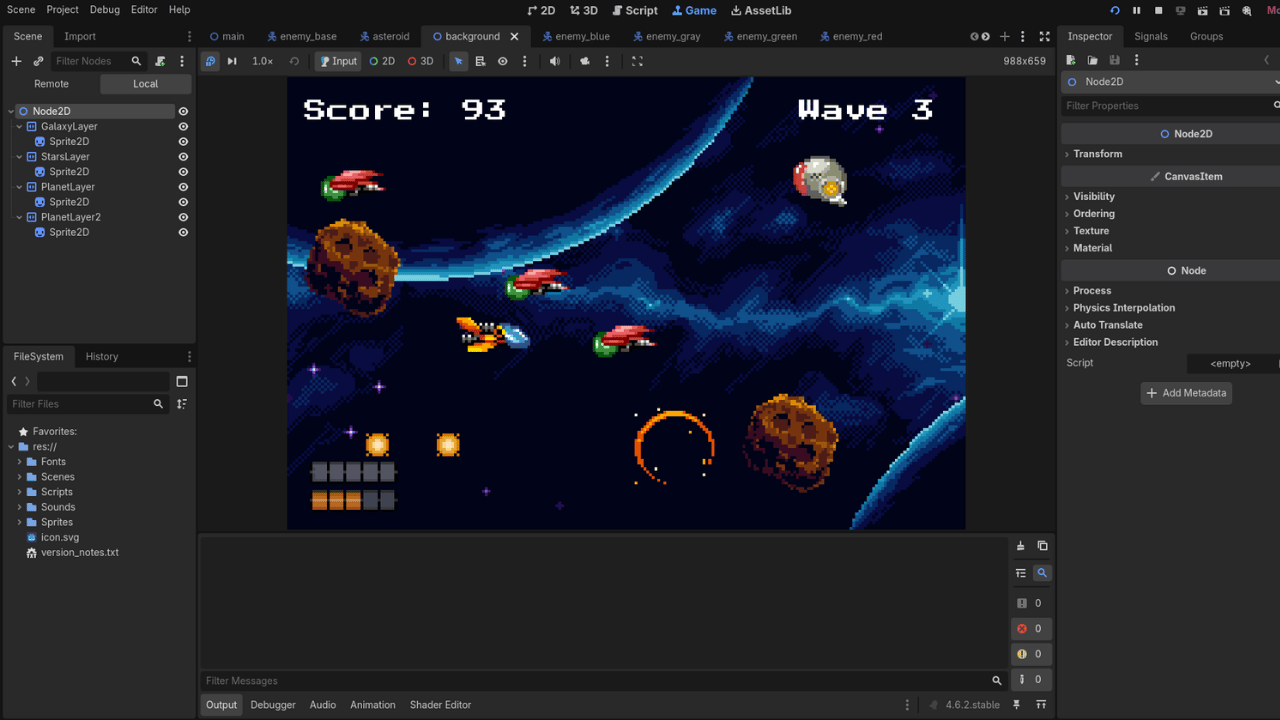Screen dimensions: 1280x720
Task: Toggle game fullscreen with expand icon
Action: coord(637,61)
